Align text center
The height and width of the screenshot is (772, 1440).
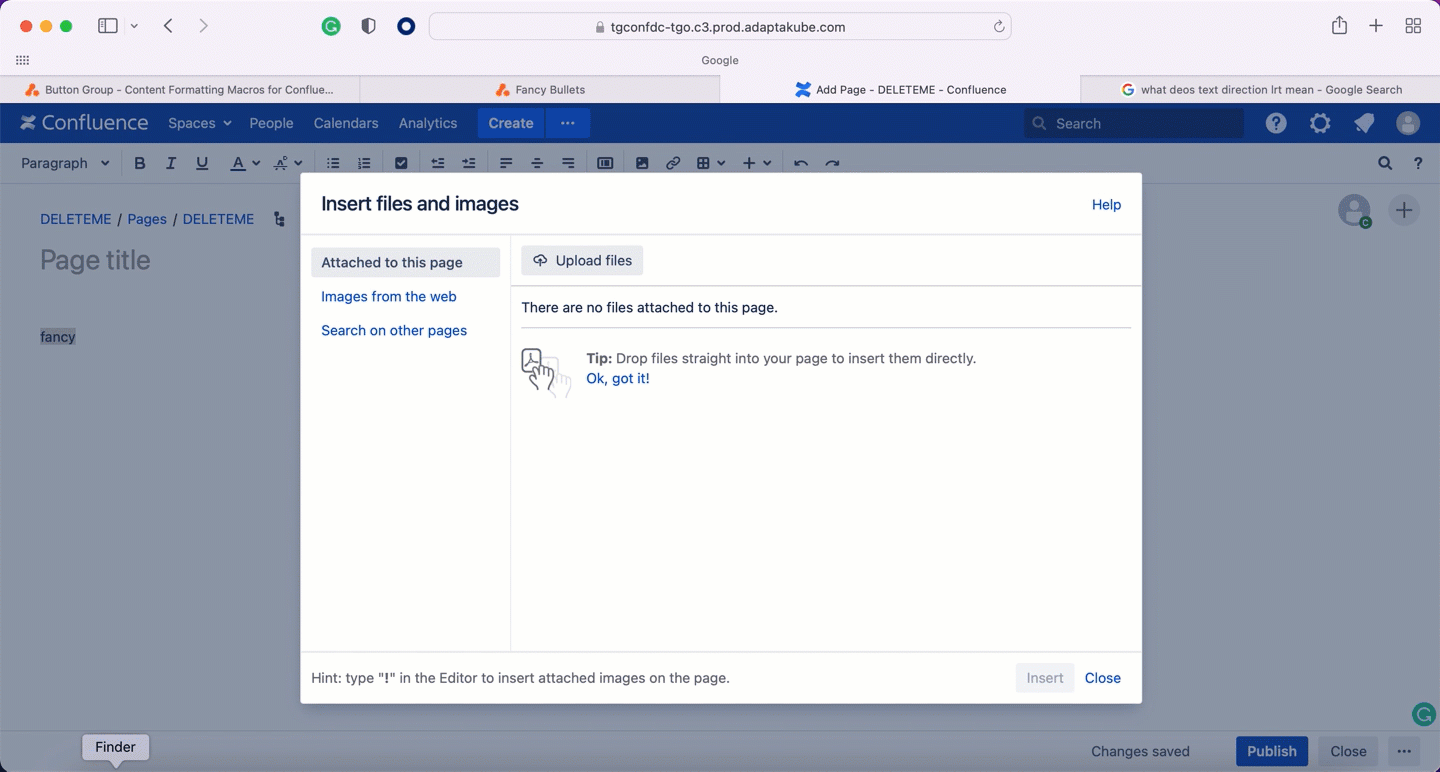[537, 163]
